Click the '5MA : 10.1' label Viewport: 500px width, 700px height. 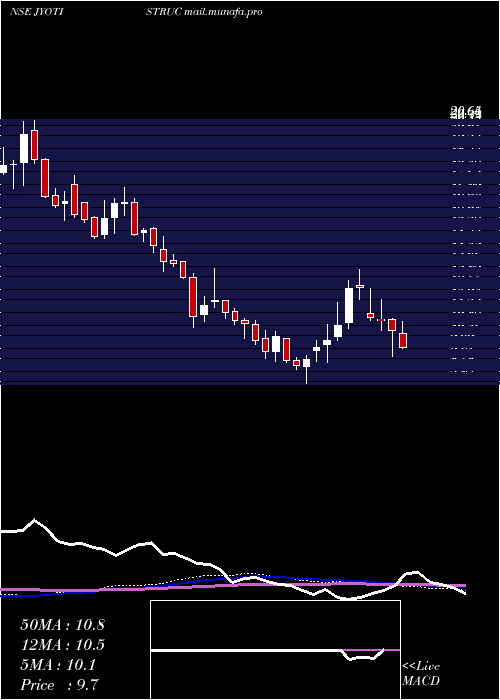pyautogui.click(x=58, y=665)
